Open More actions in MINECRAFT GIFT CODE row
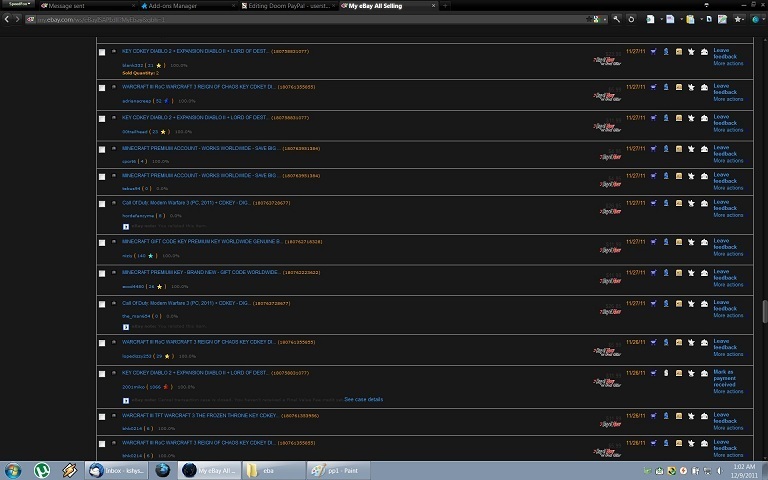This screenshot has width=768, height=480. (x=728, y=254)
